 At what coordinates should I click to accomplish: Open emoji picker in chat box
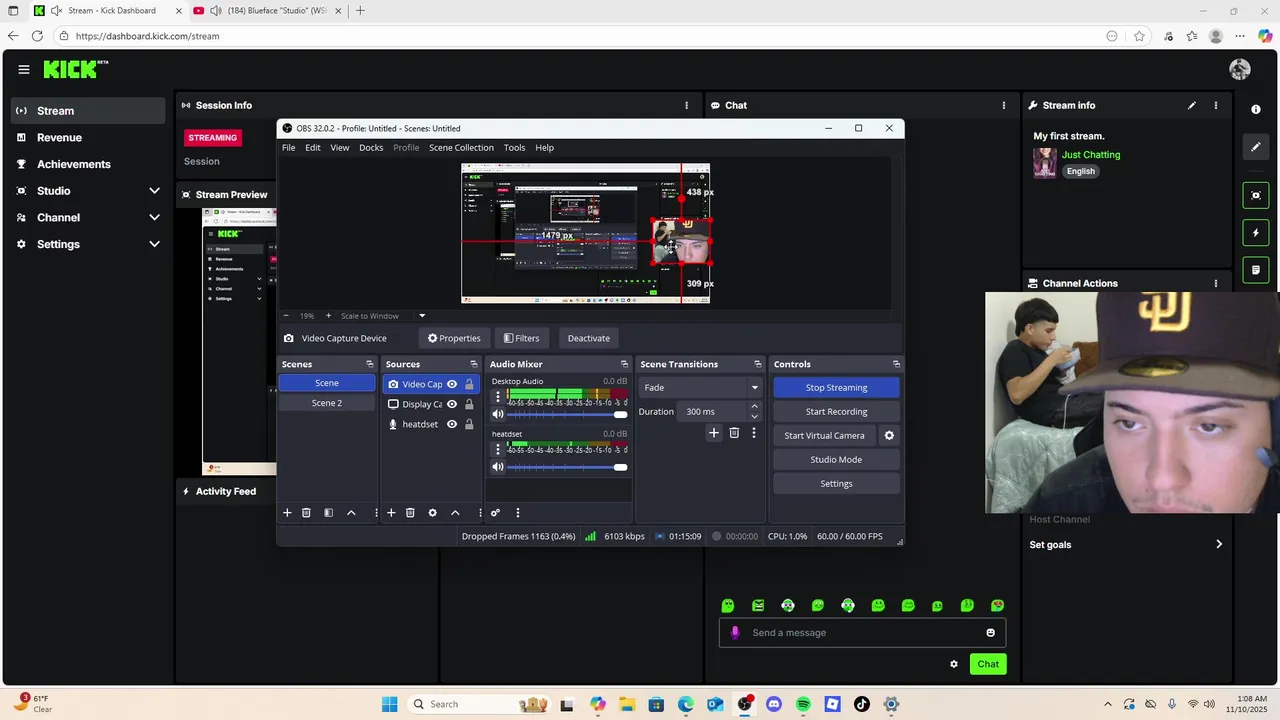pyautogui.click(x=991, y=633)
